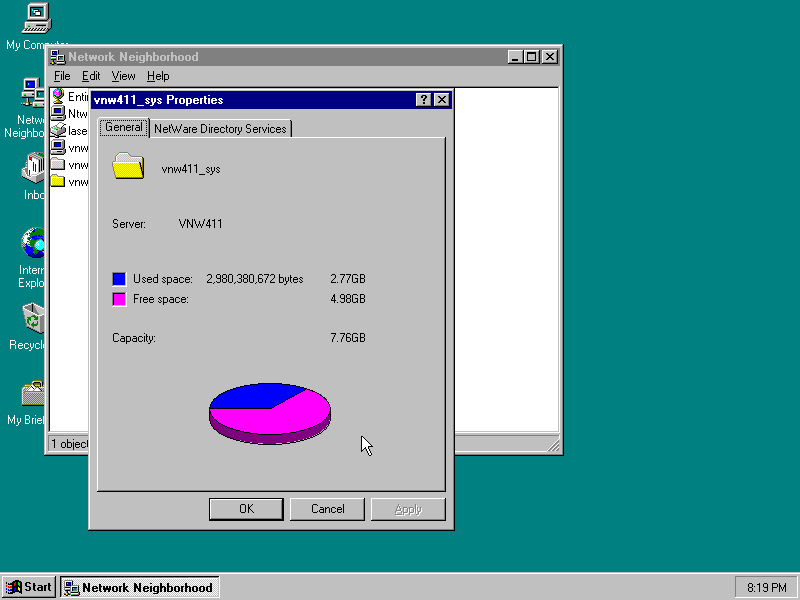The width and height of the screenshot is (800, 600).
Task: Select the lase printer icon in list
Action: point(58,131)
